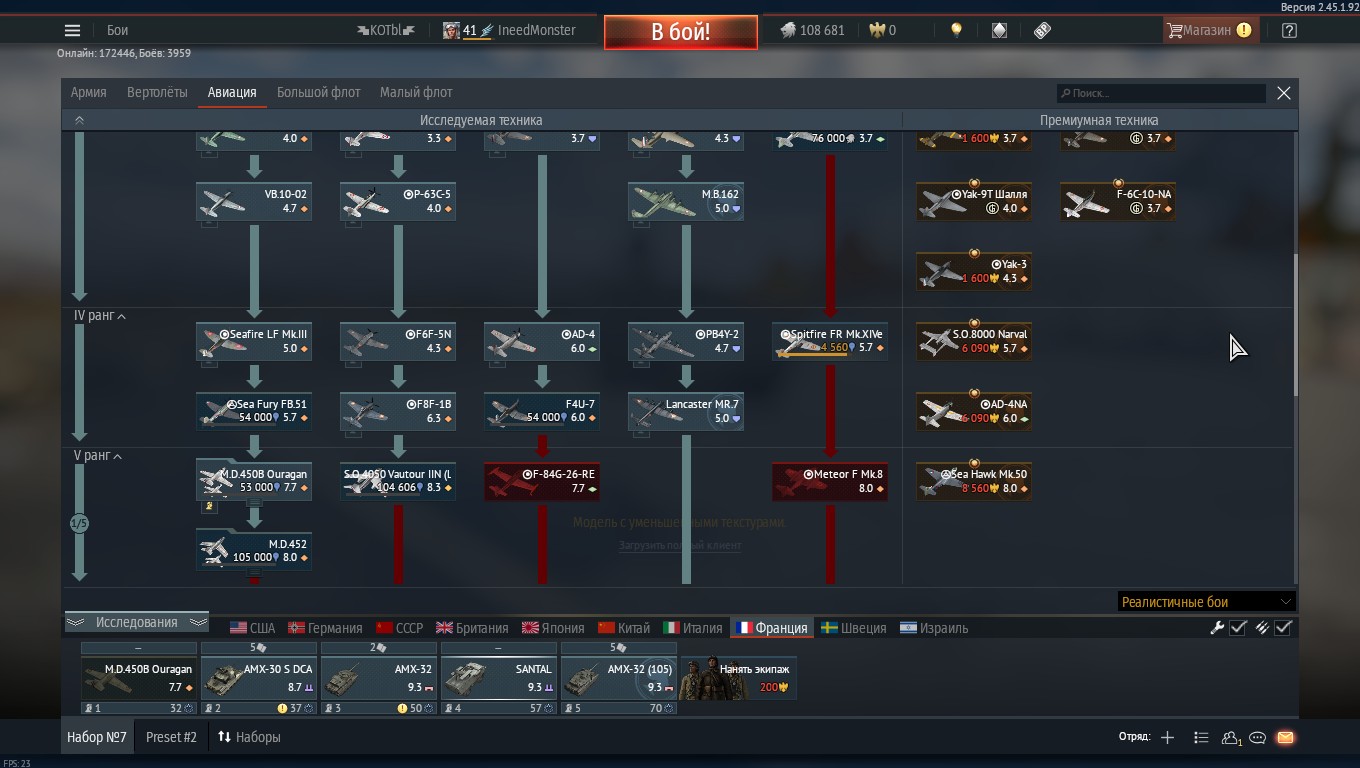Click the plus icon to invite to squad
The height and width of the screenshot is (768, 1360).
tap(1167, 737)
